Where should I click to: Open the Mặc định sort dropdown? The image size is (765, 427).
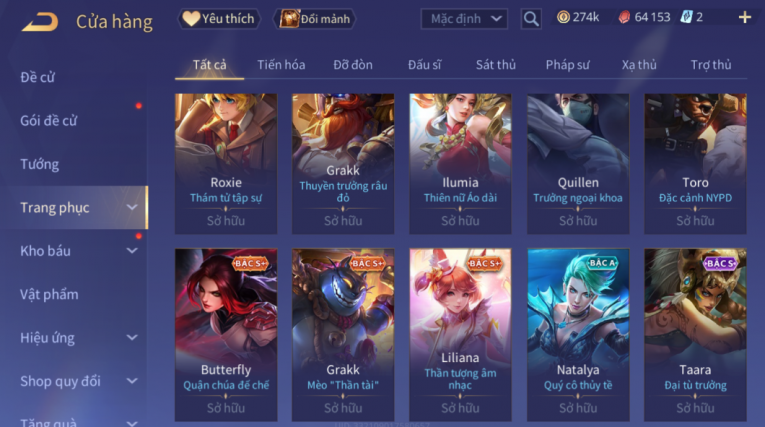tap(464, 19)
